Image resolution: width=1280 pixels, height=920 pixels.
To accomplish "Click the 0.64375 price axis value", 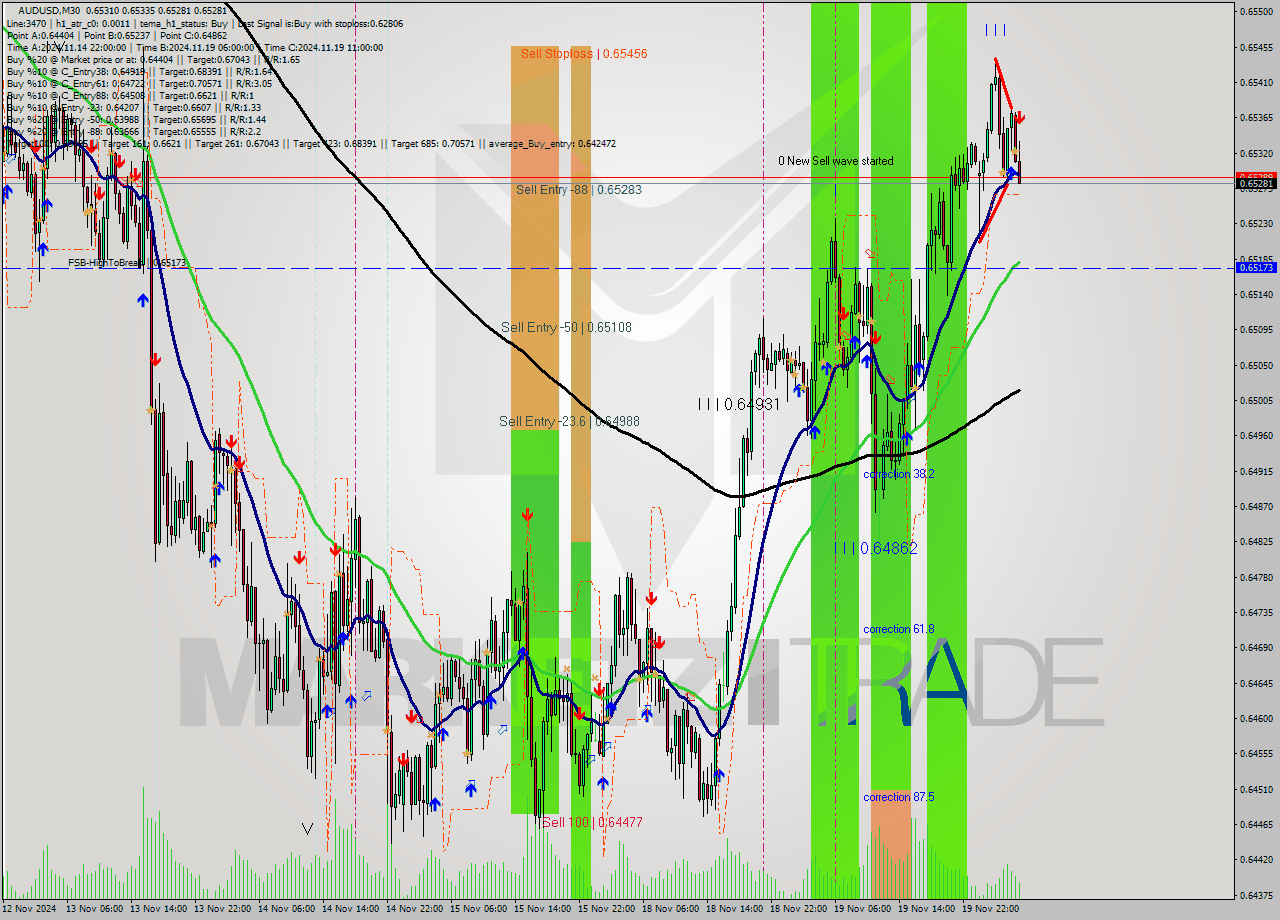I will click(x=1256, y=895).
